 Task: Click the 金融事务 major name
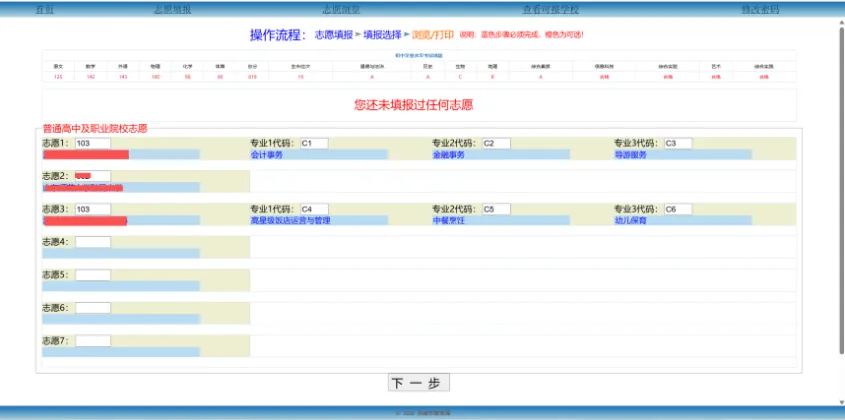coord(448,155)
